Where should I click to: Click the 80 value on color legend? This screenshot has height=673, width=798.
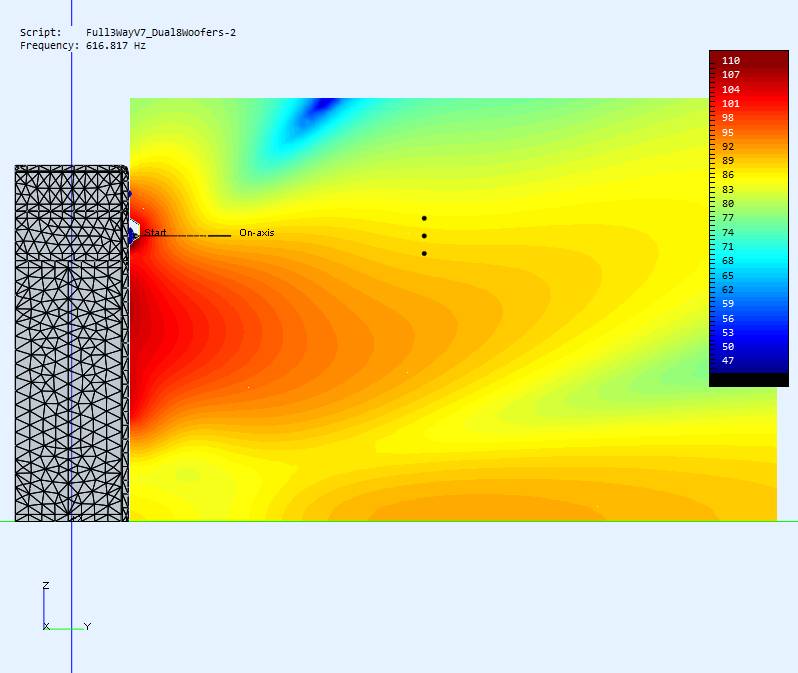point(728,204)
